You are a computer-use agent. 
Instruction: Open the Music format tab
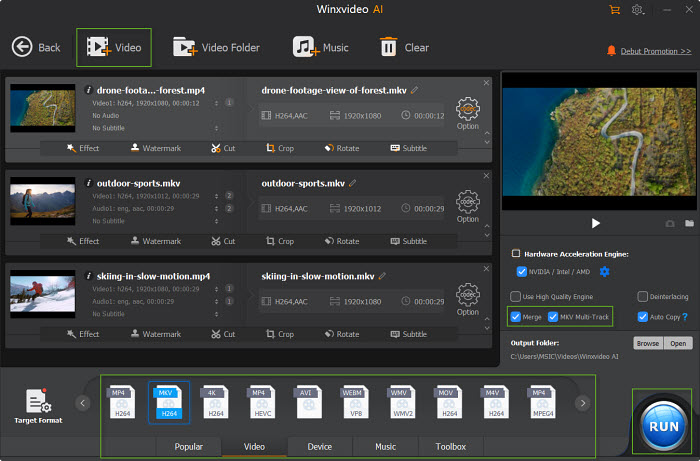[385, 446]
